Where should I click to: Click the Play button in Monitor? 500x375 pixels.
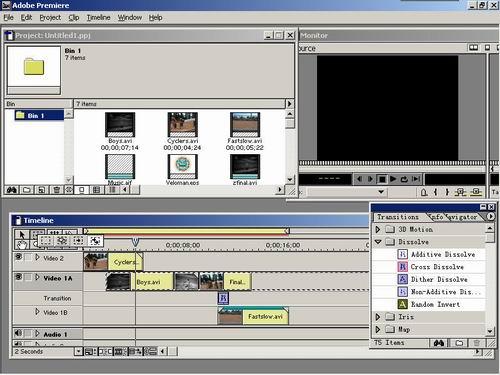tap(393, 179)
